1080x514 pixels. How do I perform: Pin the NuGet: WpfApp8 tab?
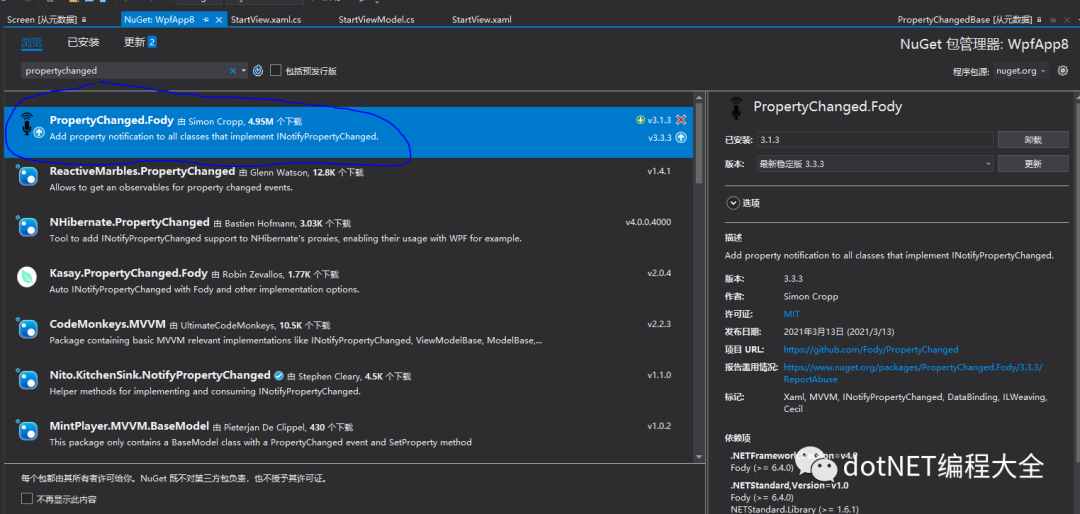(207, 20)
